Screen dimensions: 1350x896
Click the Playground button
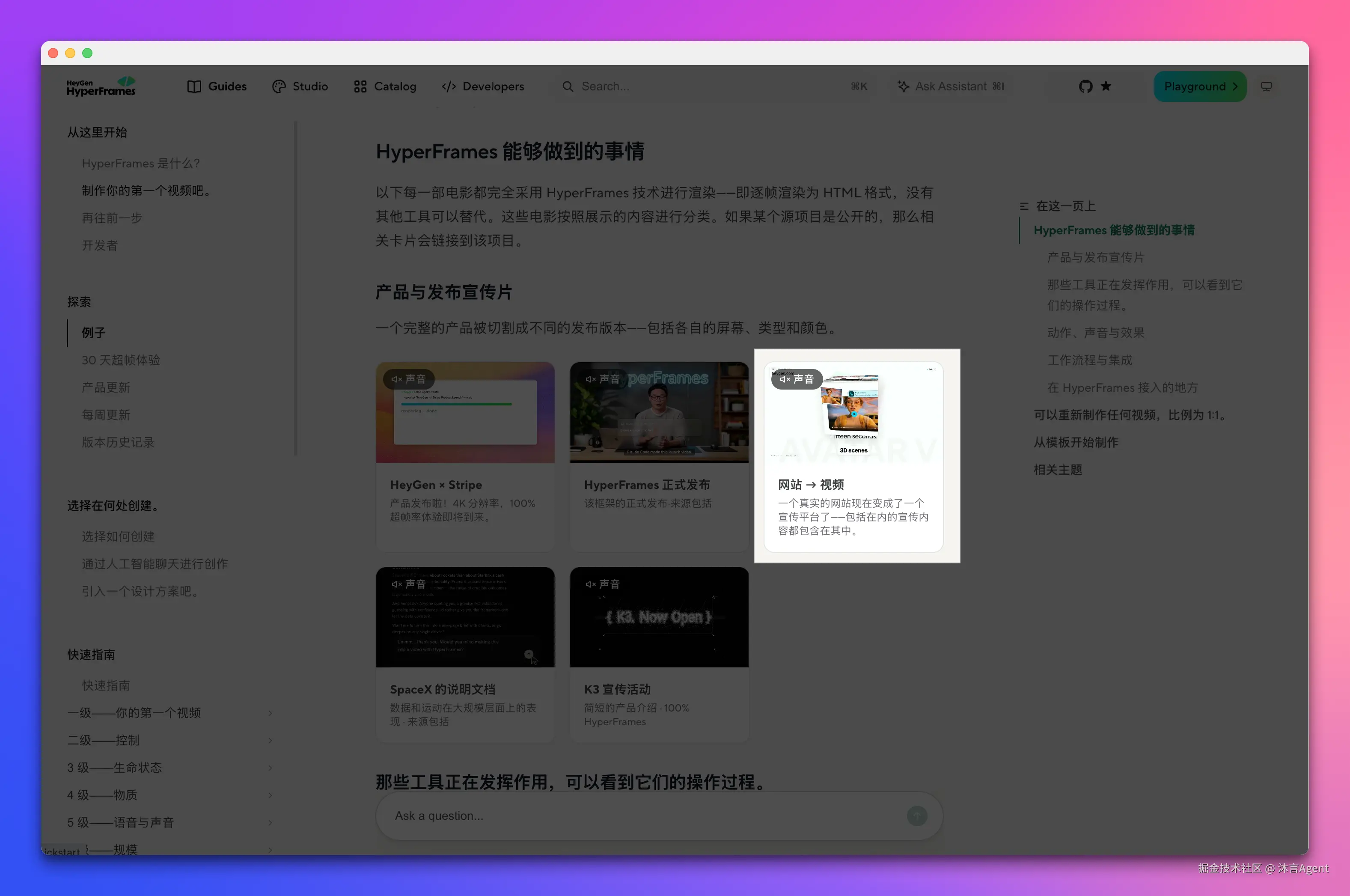tap(1200, 86)
